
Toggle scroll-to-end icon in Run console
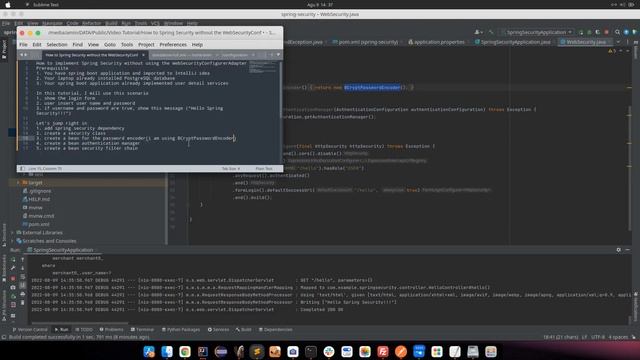pos(22,285)
